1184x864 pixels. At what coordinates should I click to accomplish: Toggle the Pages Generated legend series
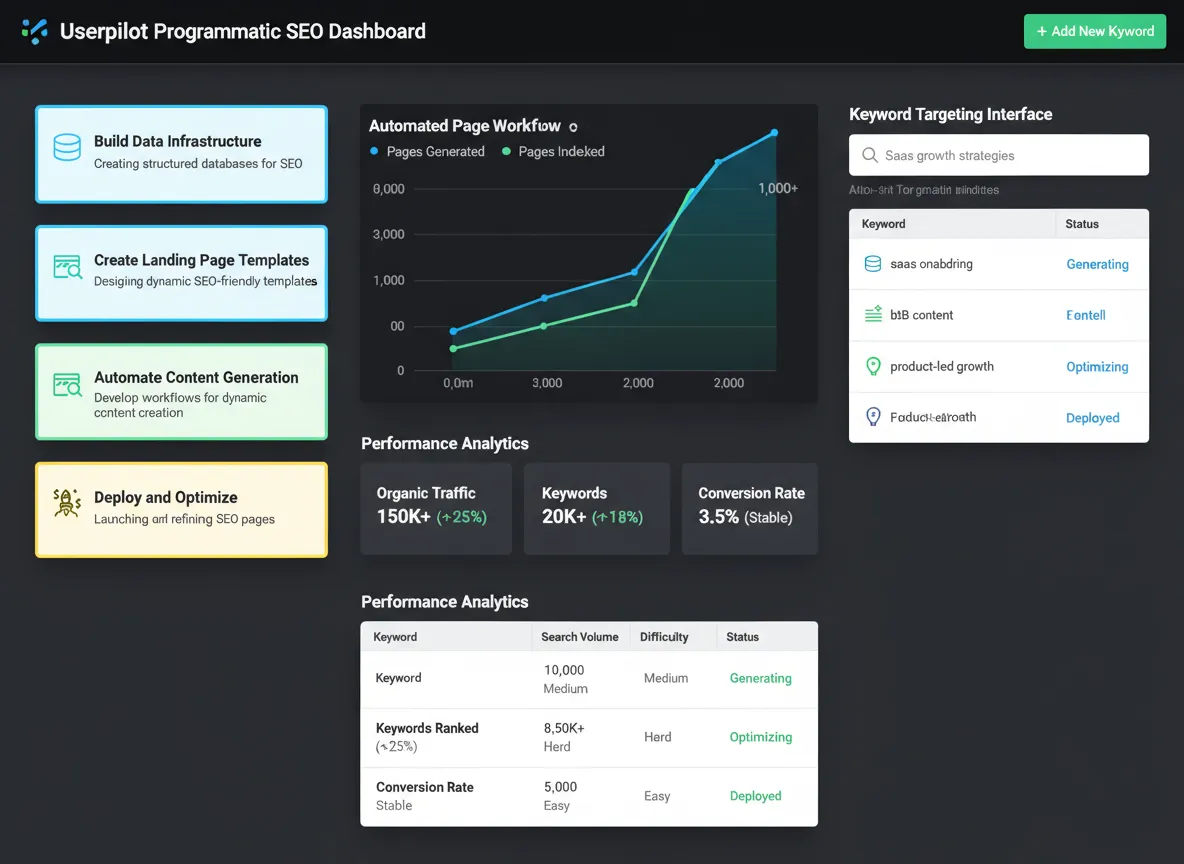pos(427,152)
